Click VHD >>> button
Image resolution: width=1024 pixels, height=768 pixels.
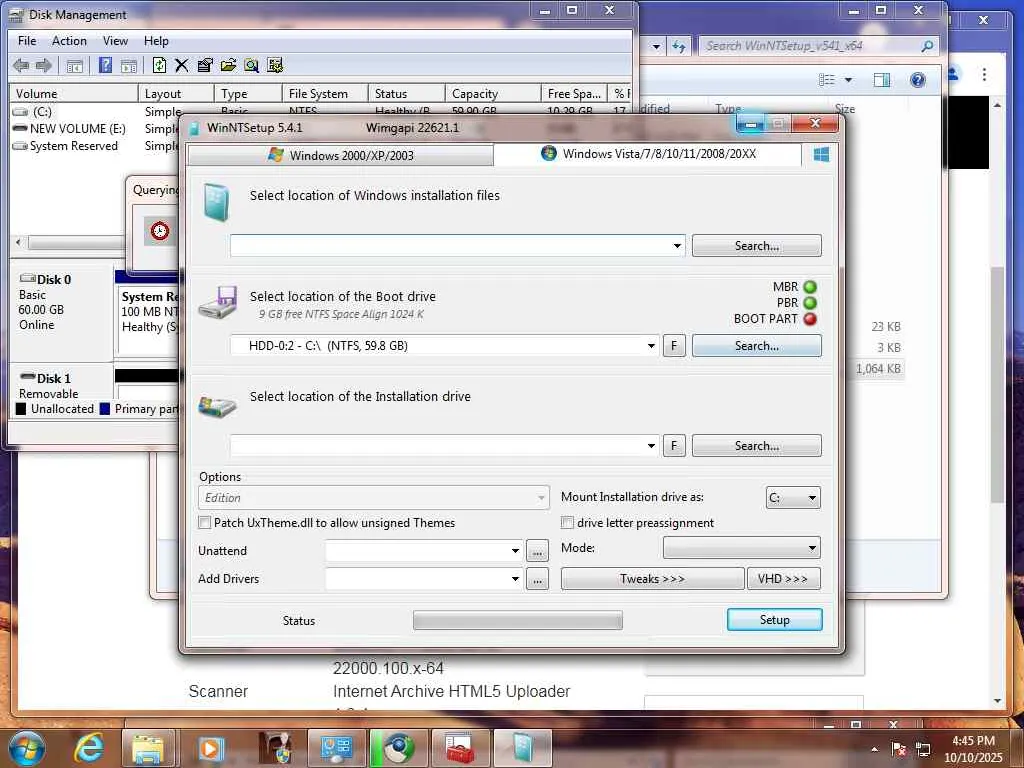(x=783, y=579)
